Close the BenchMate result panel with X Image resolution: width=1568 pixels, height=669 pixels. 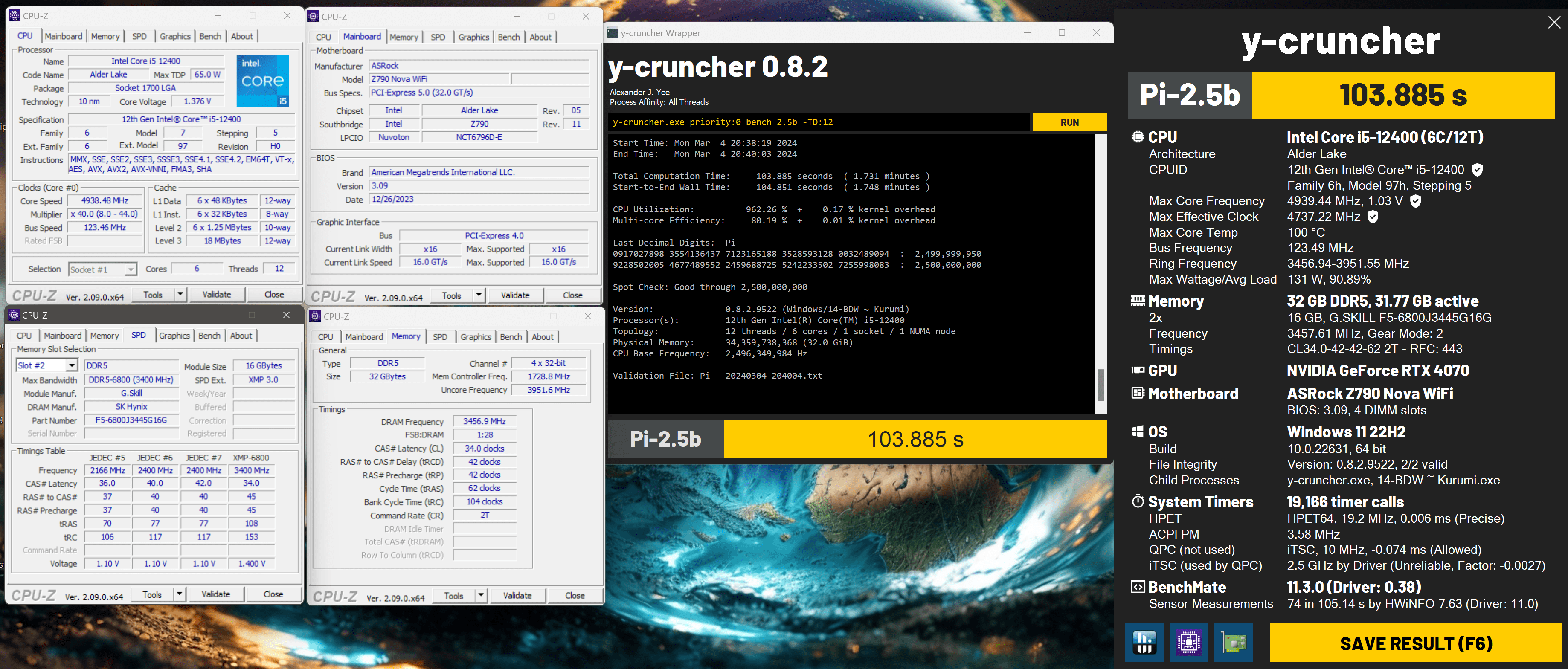(x=1554, y=23)
